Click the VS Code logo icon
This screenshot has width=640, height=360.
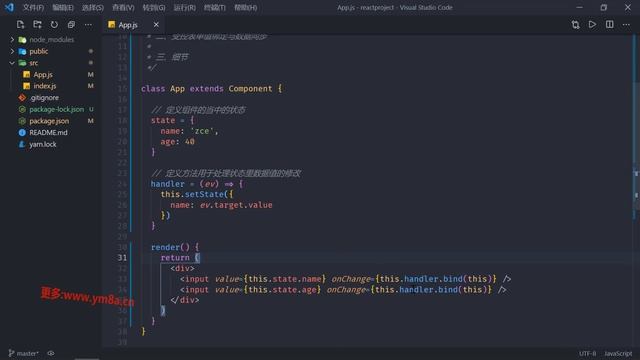9,7
